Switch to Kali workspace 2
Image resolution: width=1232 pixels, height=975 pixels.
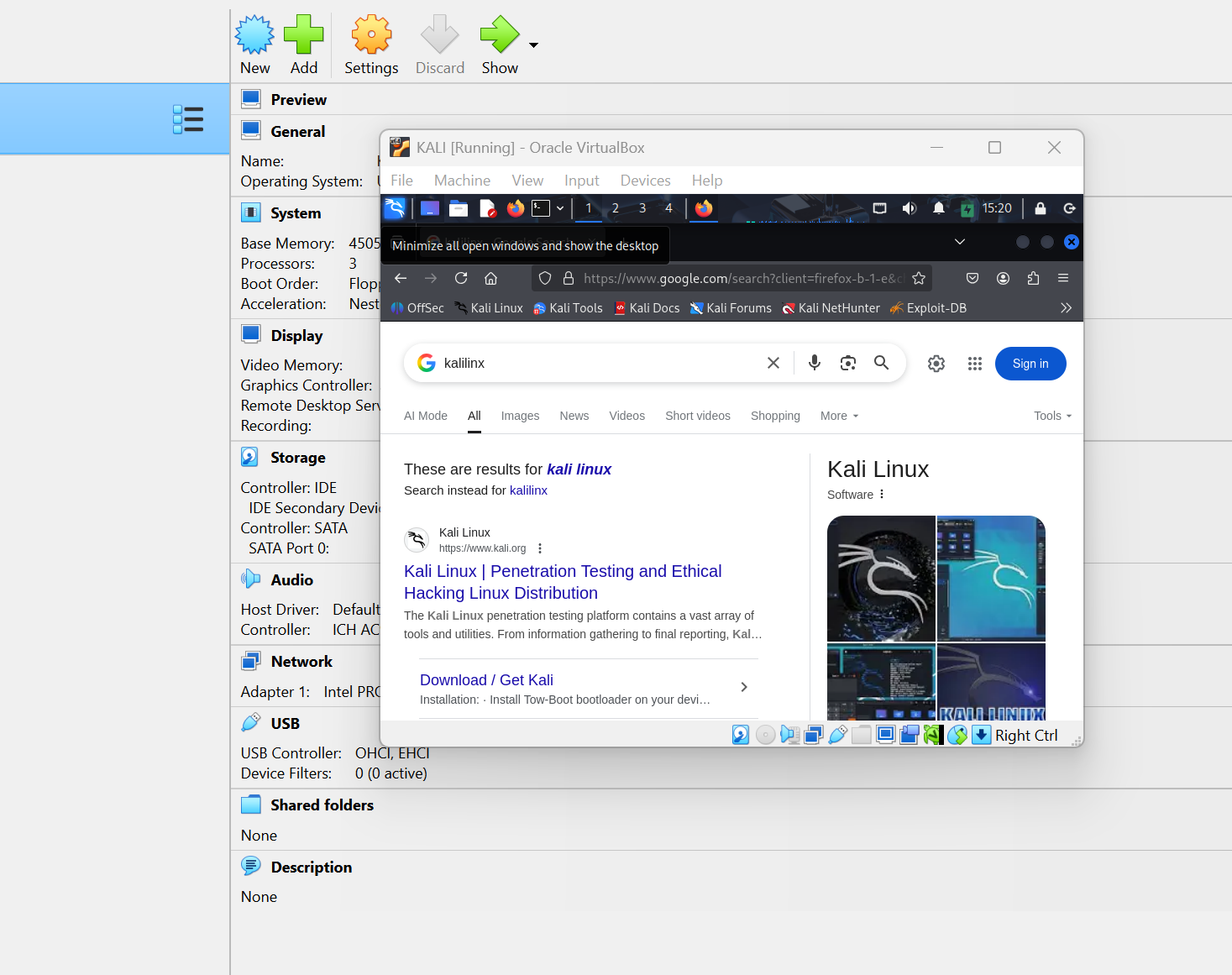(x=616, y=208)
